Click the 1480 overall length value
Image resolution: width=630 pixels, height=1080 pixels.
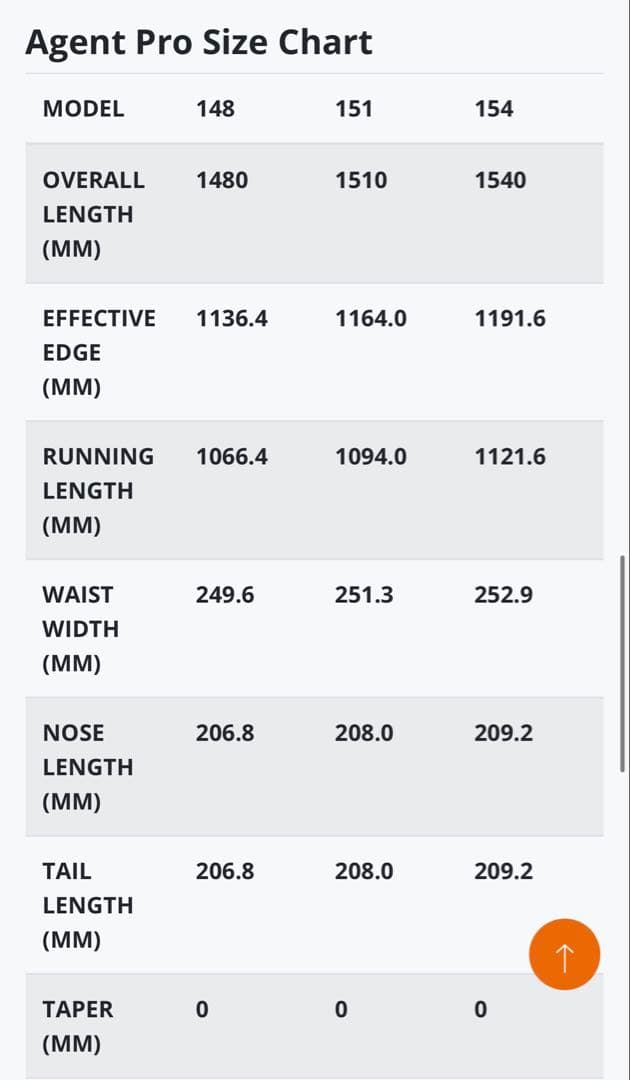222,180
